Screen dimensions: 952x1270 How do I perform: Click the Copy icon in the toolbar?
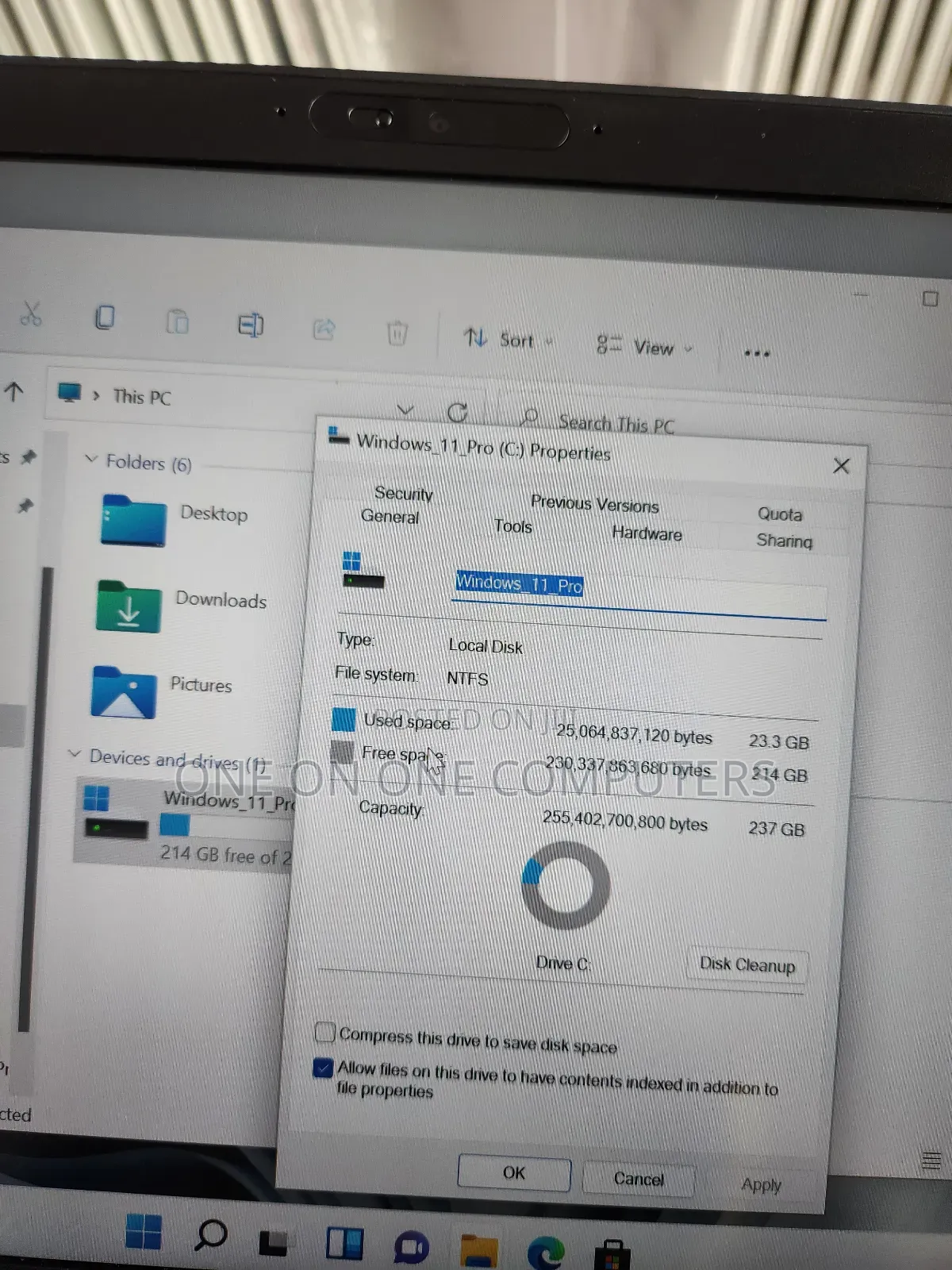105,317
